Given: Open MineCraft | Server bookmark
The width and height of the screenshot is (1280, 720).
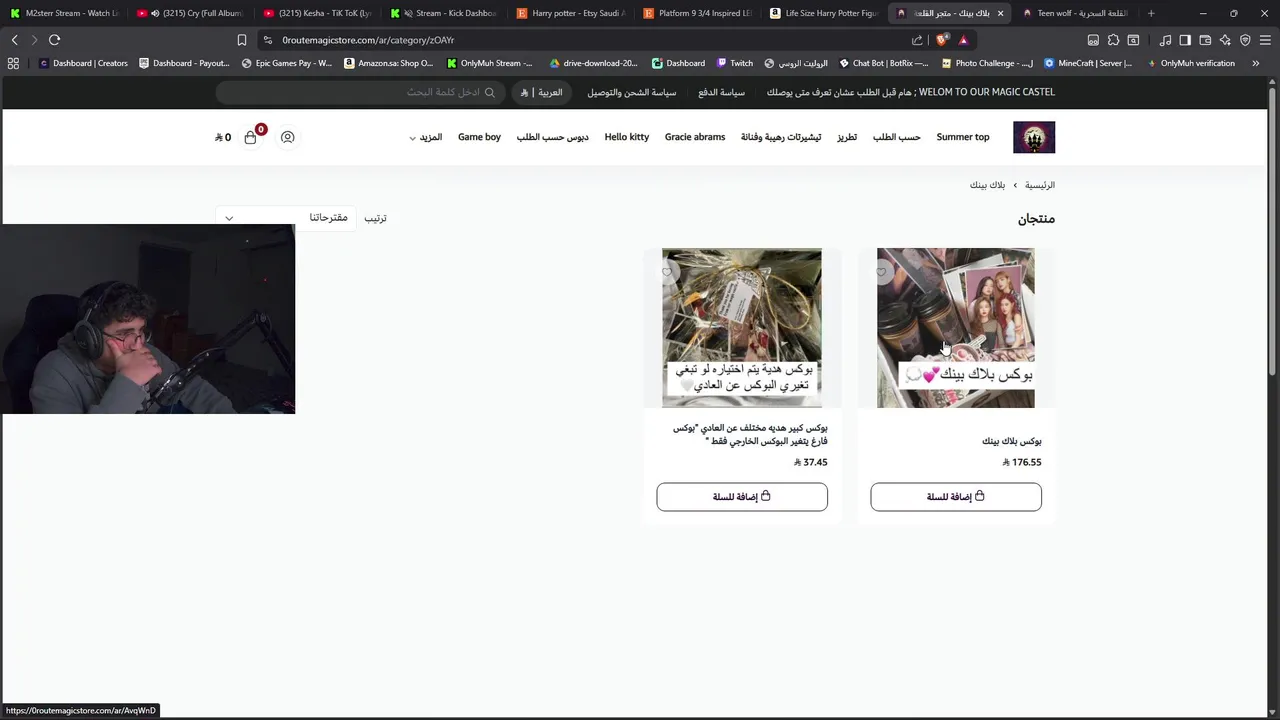Looking at the screenshot, I should (1089, 63).
